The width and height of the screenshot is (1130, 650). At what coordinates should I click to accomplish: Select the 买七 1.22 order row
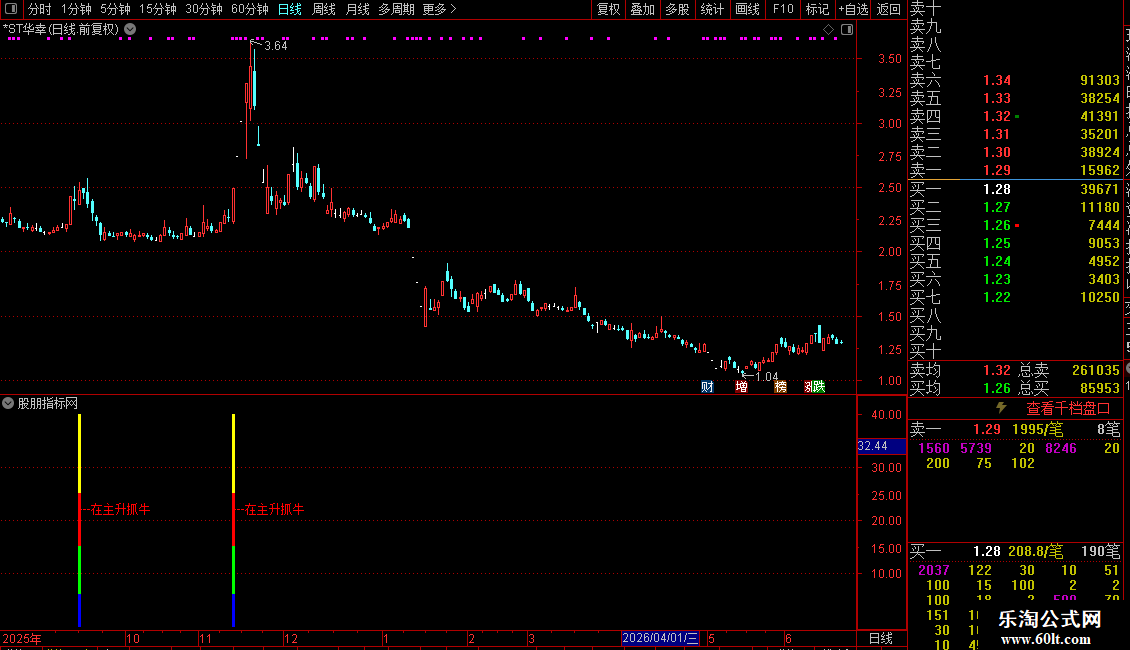[x=1015, y=297]
